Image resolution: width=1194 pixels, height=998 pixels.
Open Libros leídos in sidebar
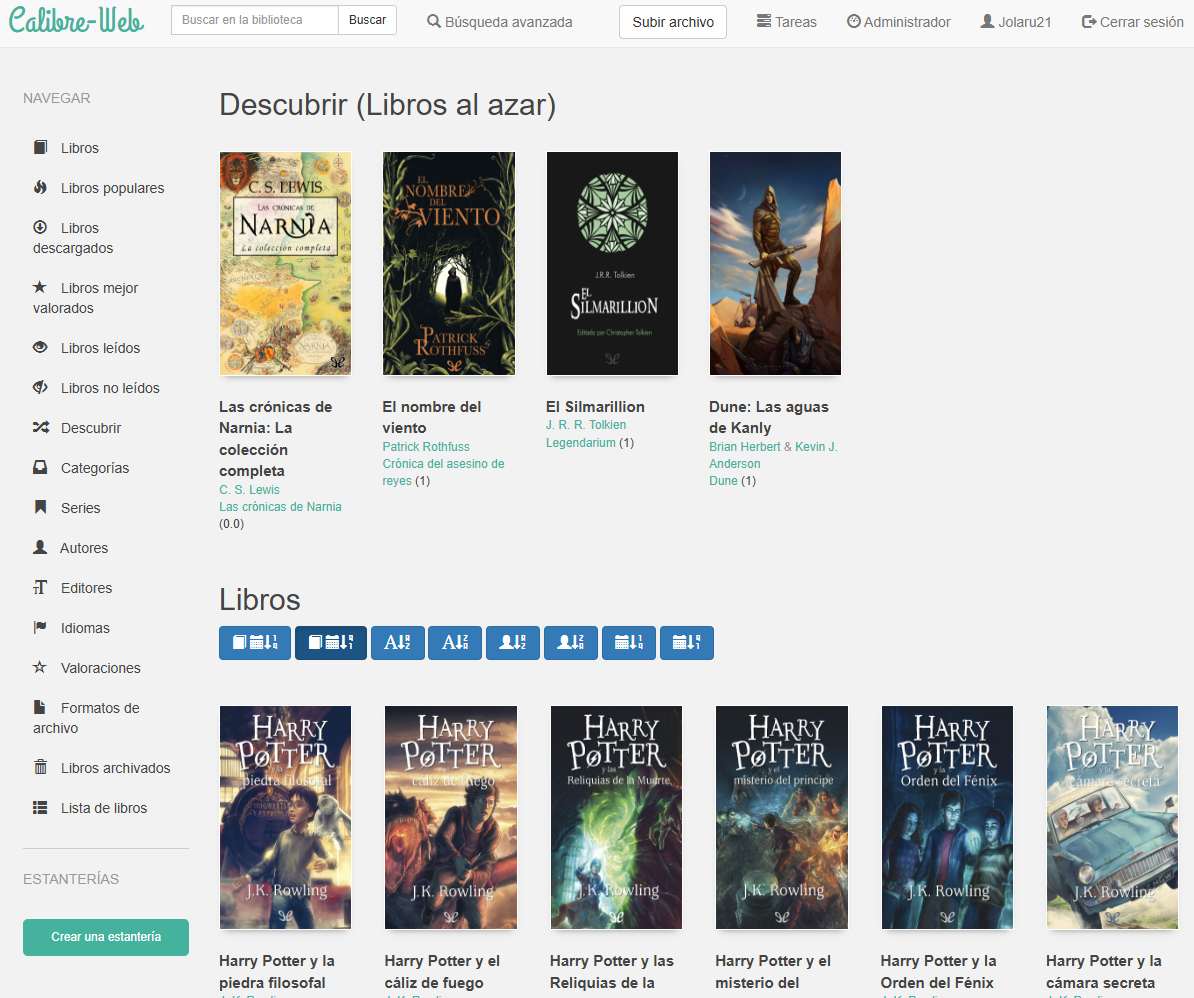(100, 348)
